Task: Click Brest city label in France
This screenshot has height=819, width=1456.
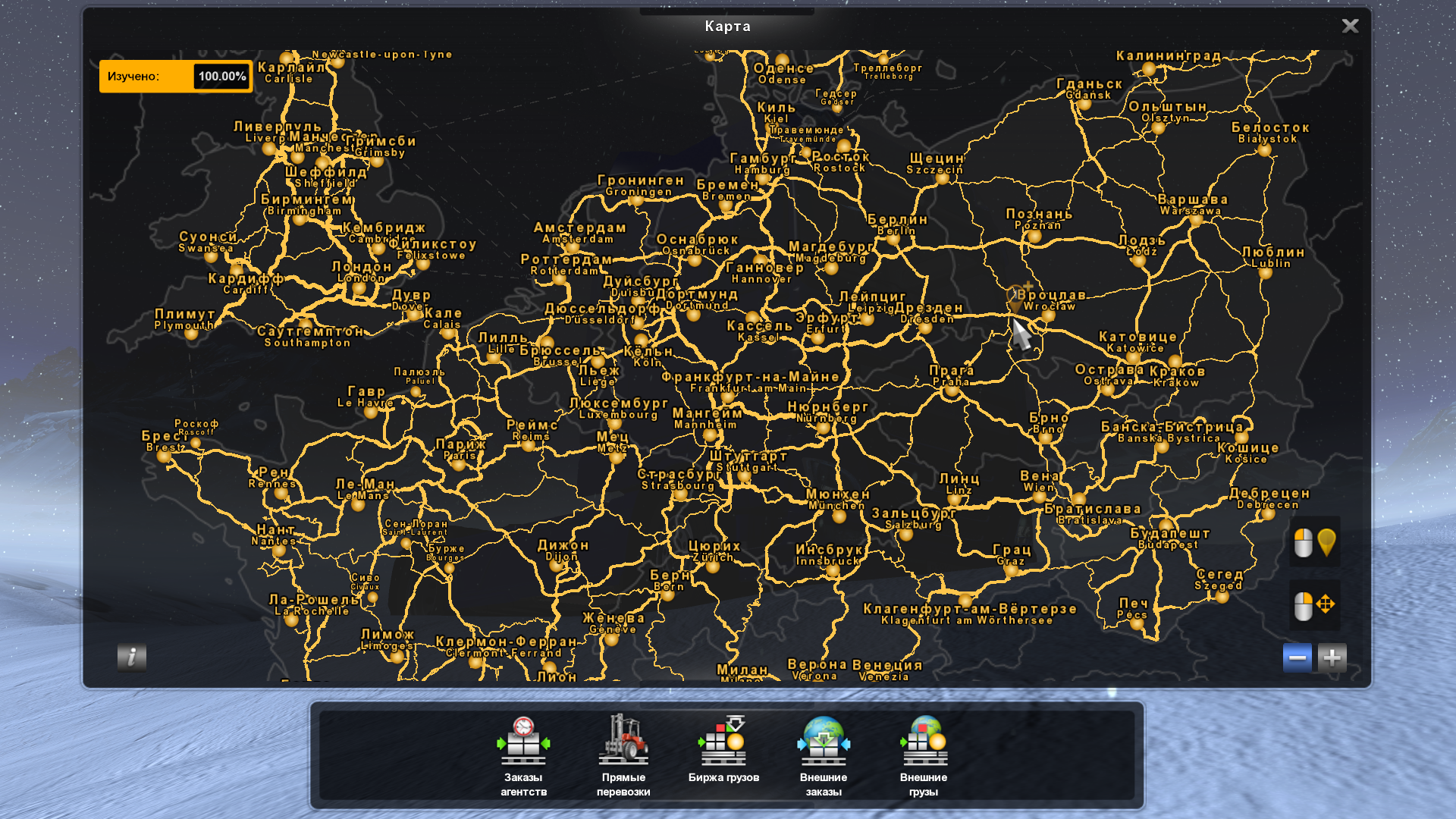Action: (x=165, y=447)
